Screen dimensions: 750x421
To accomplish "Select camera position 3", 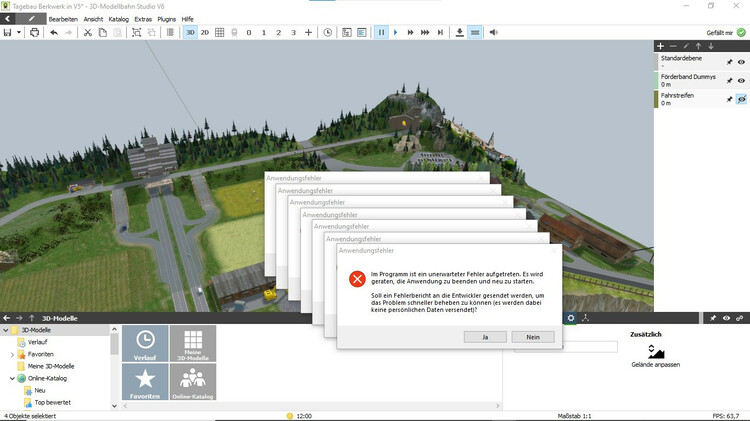I will [293, 33].
